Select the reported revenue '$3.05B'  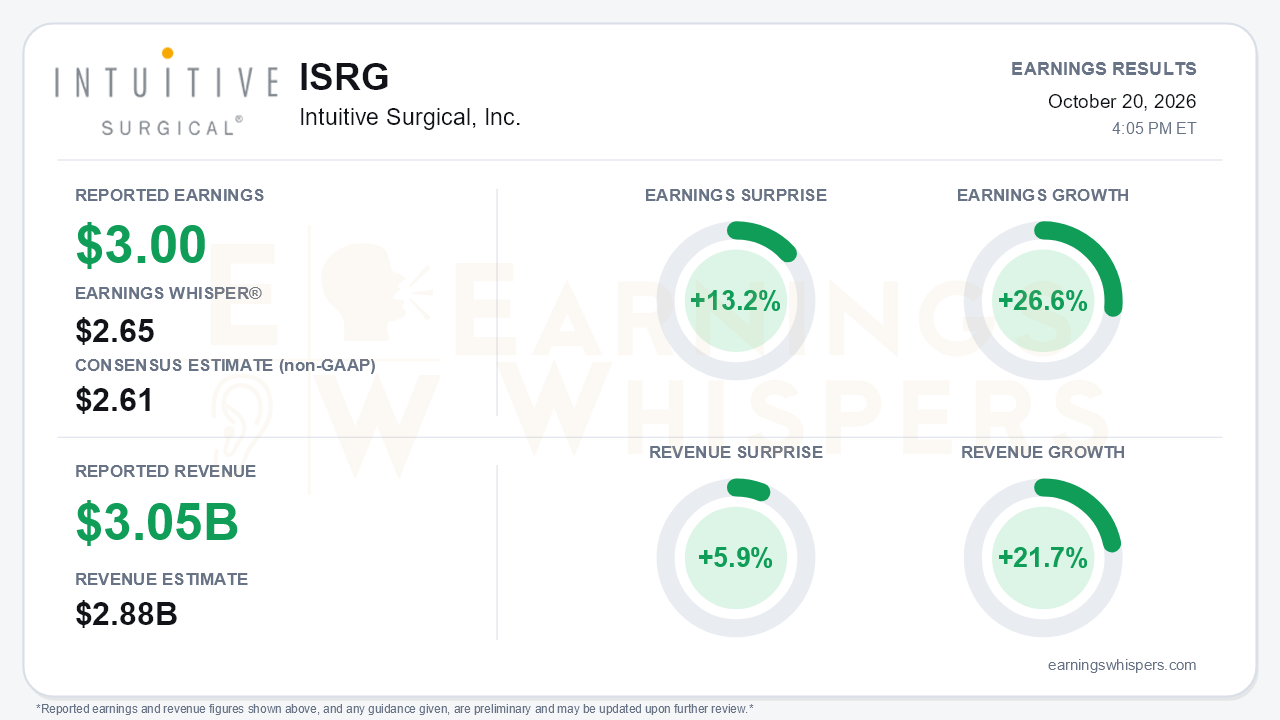(x=157, y=521)
